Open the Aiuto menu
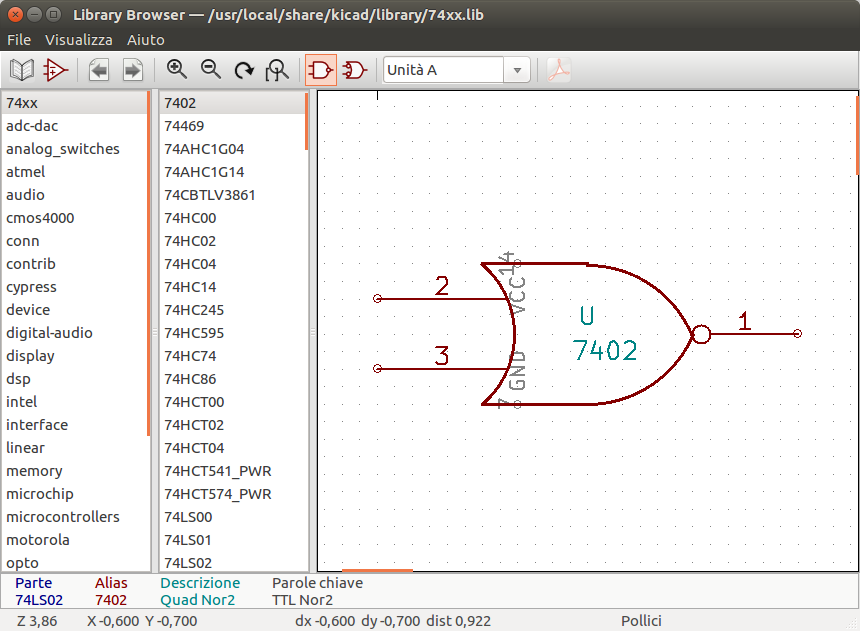This screenshot has width=860, height=631. pos(146,40)
